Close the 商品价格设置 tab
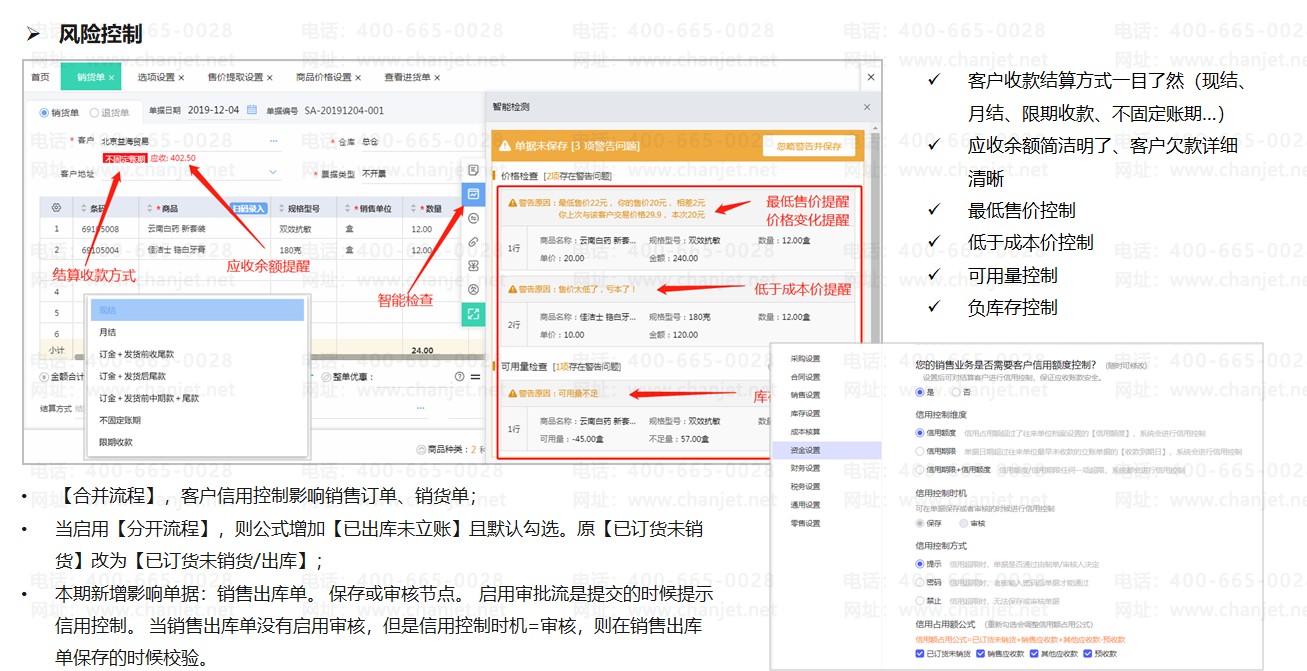Image resolution: width=1307 pixels, height=671 pixels. 360,77
